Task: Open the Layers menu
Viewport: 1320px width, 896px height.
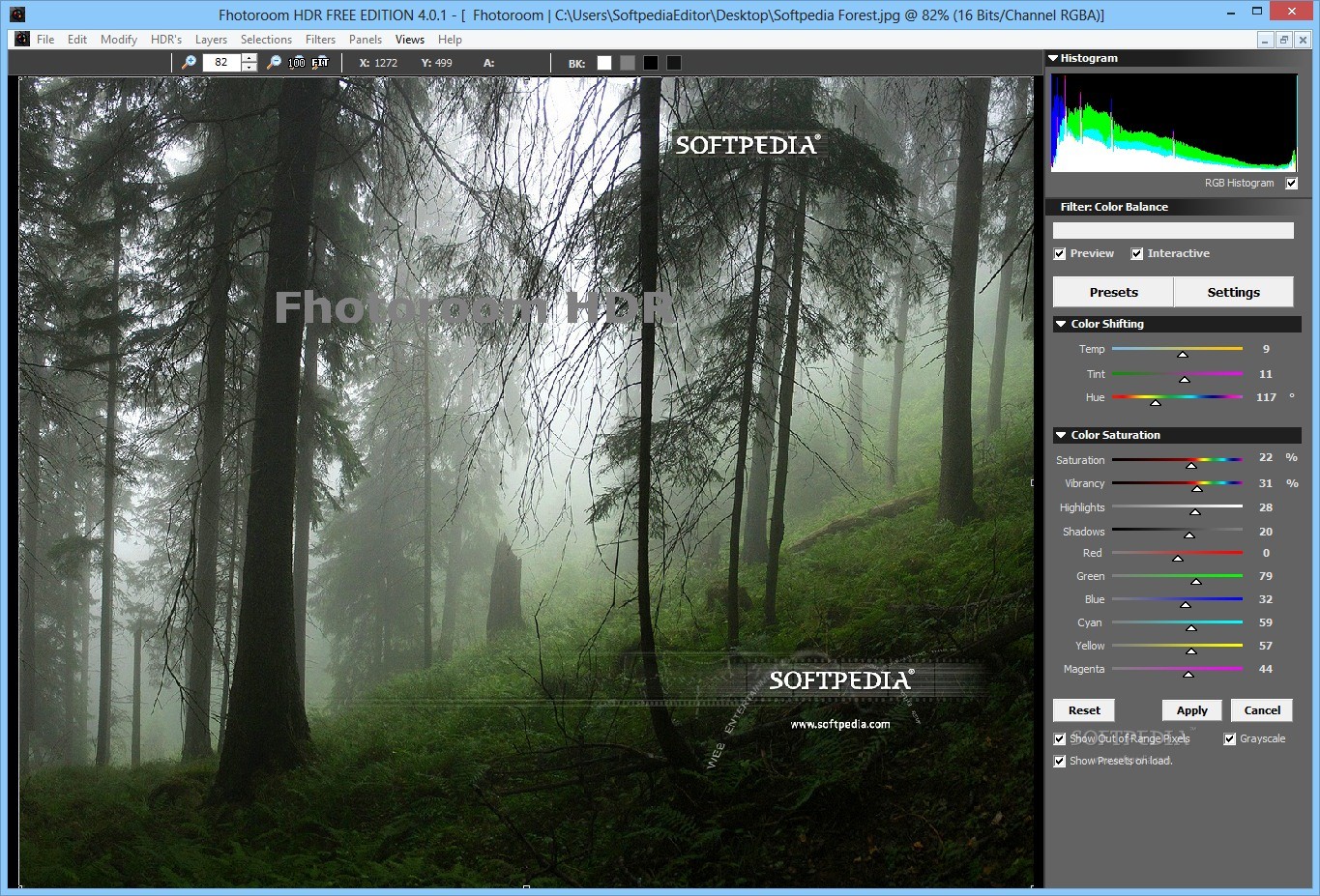Action: [x=211, y=40]
